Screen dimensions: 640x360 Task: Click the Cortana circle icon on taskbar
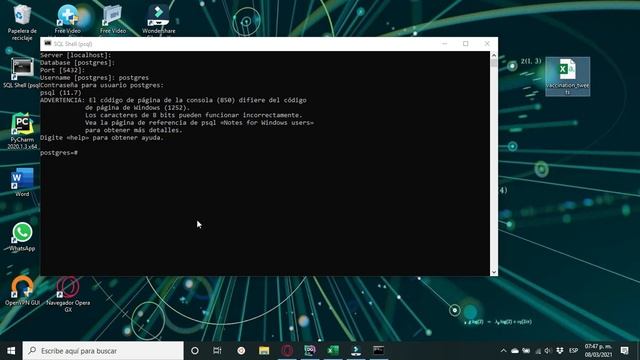point(195,351)
